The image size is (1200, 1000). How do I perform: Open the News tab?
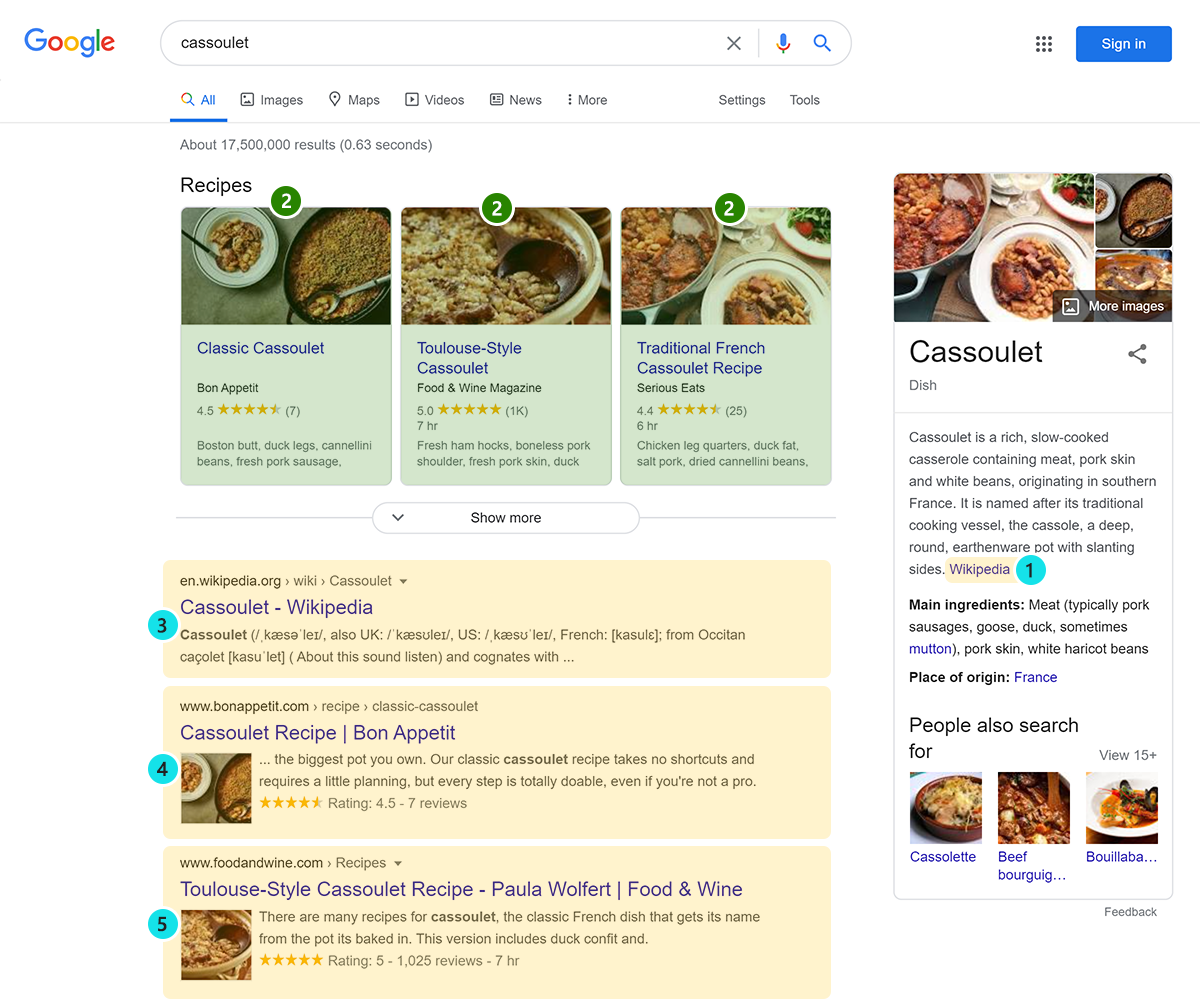pos(515,100)
